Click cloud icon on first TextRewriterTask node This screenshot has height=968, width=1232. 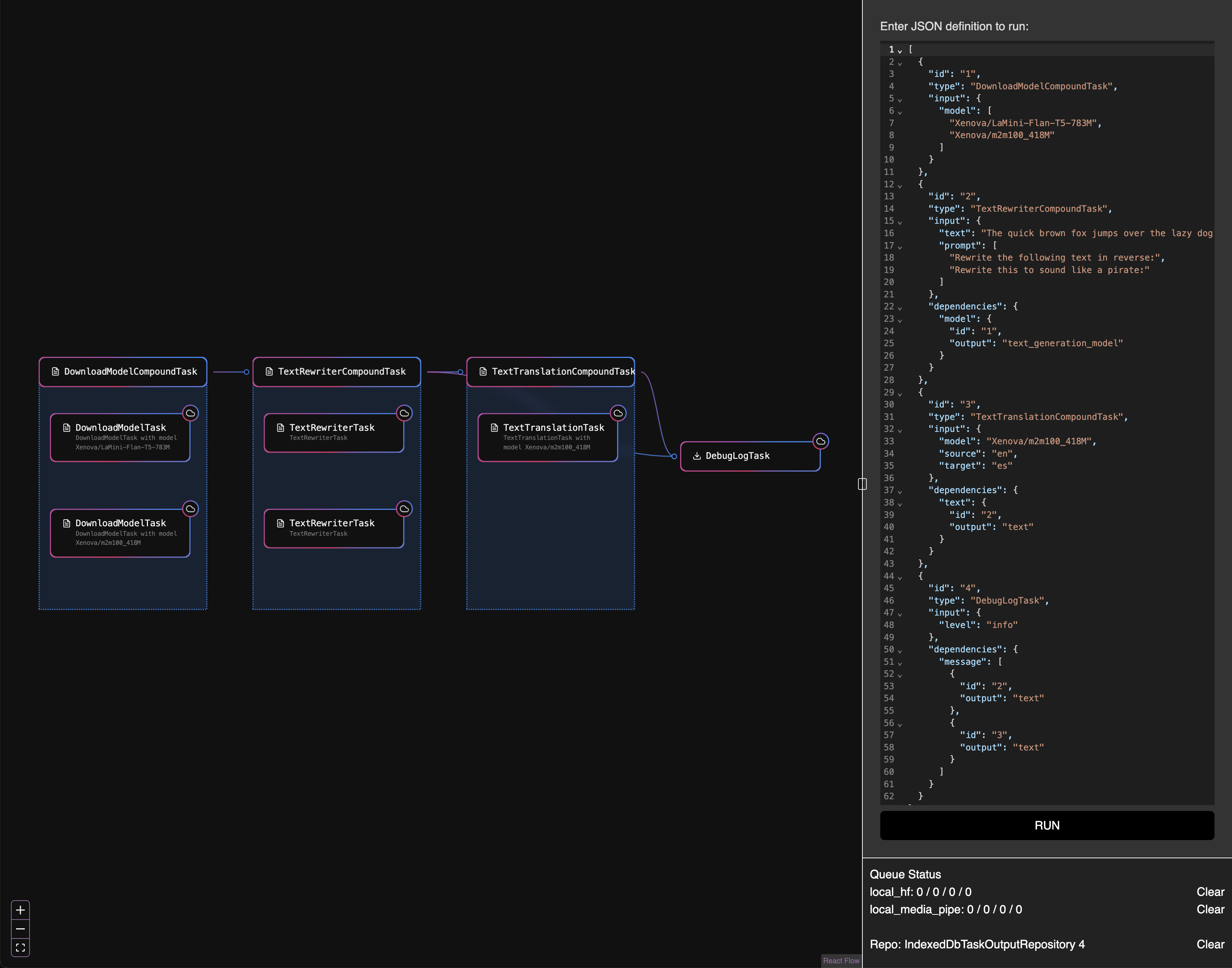[404, 413]
